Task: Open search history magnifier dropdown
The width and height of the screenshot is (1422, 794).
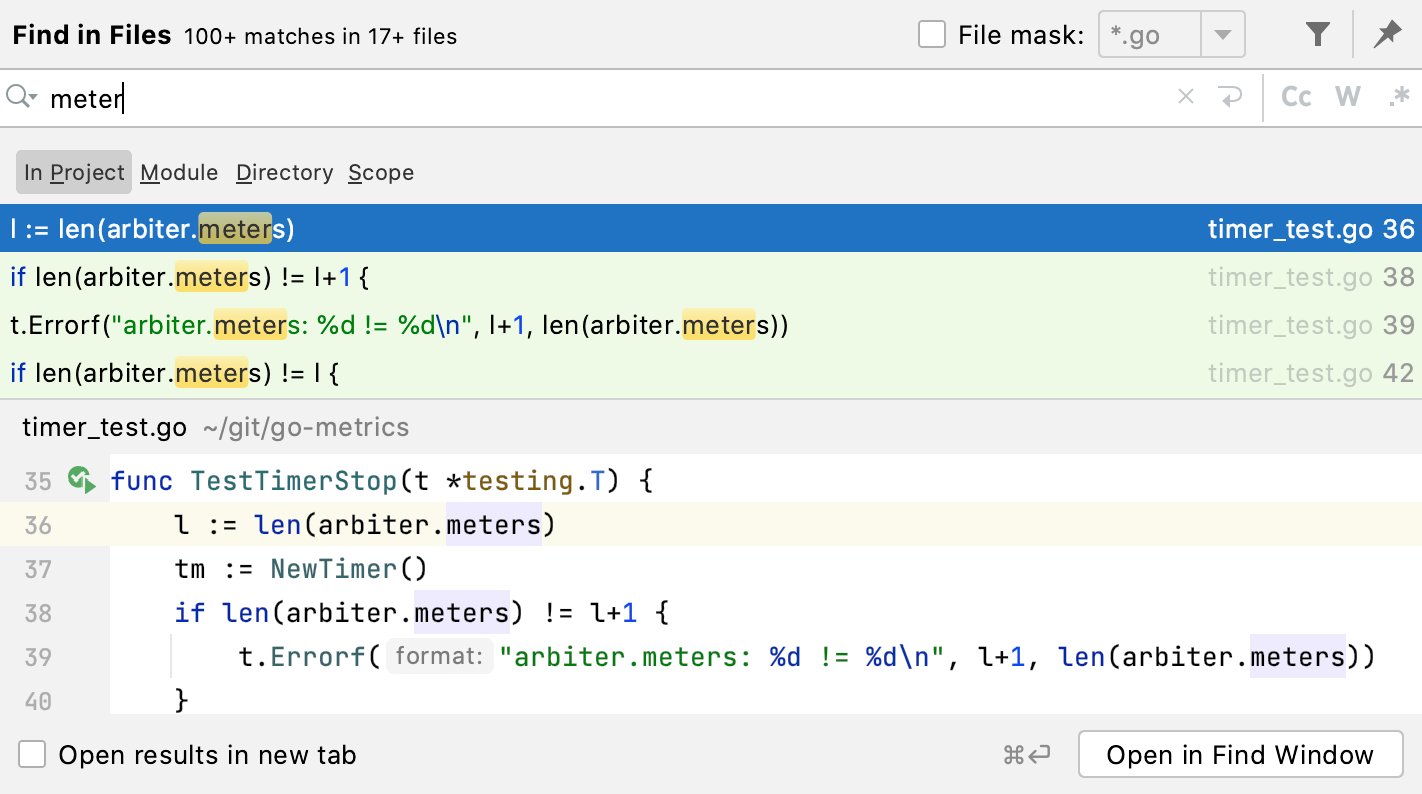Action: (x=21, y=97)
